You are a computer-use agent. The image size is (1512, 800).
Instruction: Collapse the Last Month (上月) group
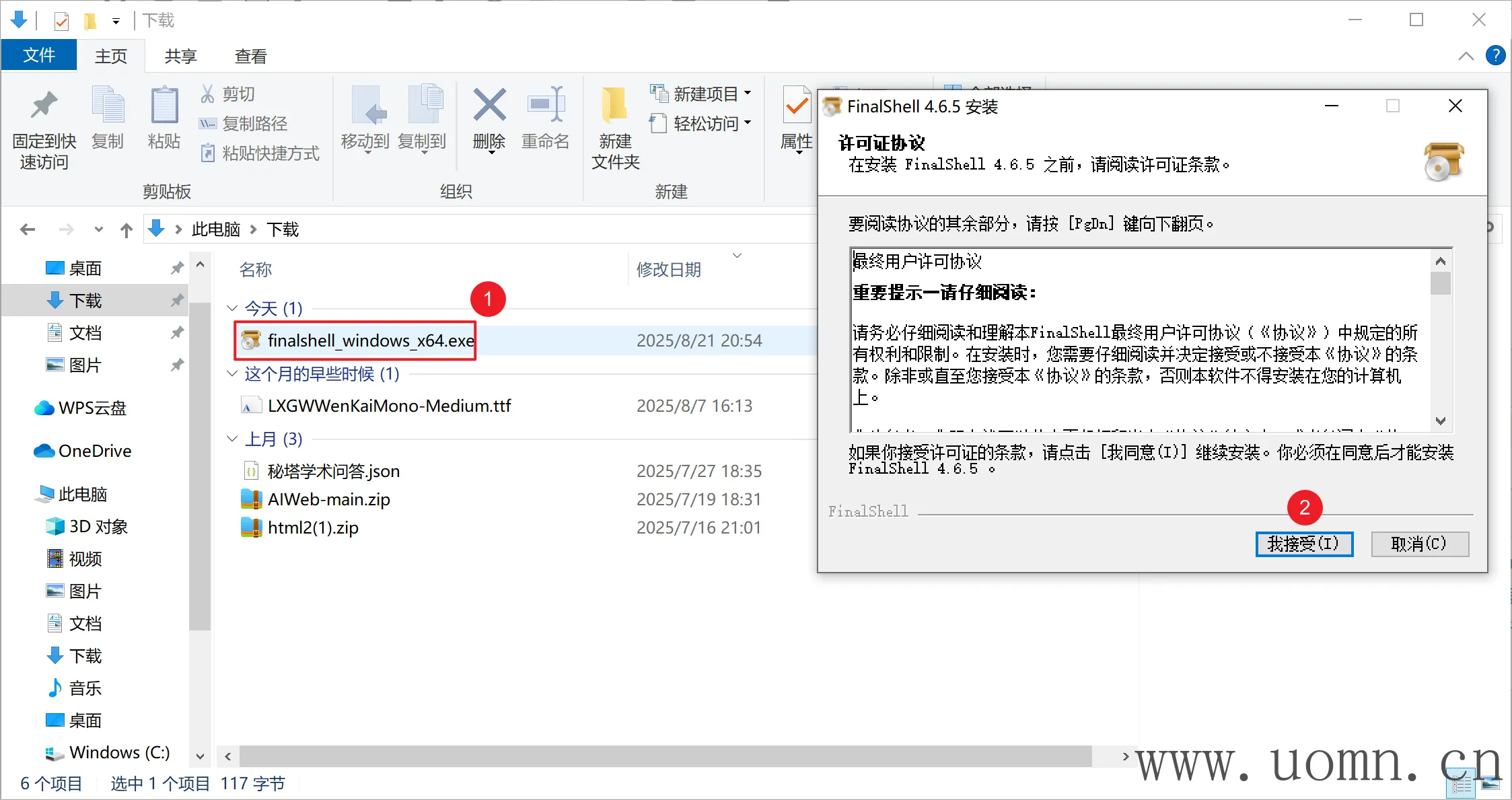click(x=232, y=439)
